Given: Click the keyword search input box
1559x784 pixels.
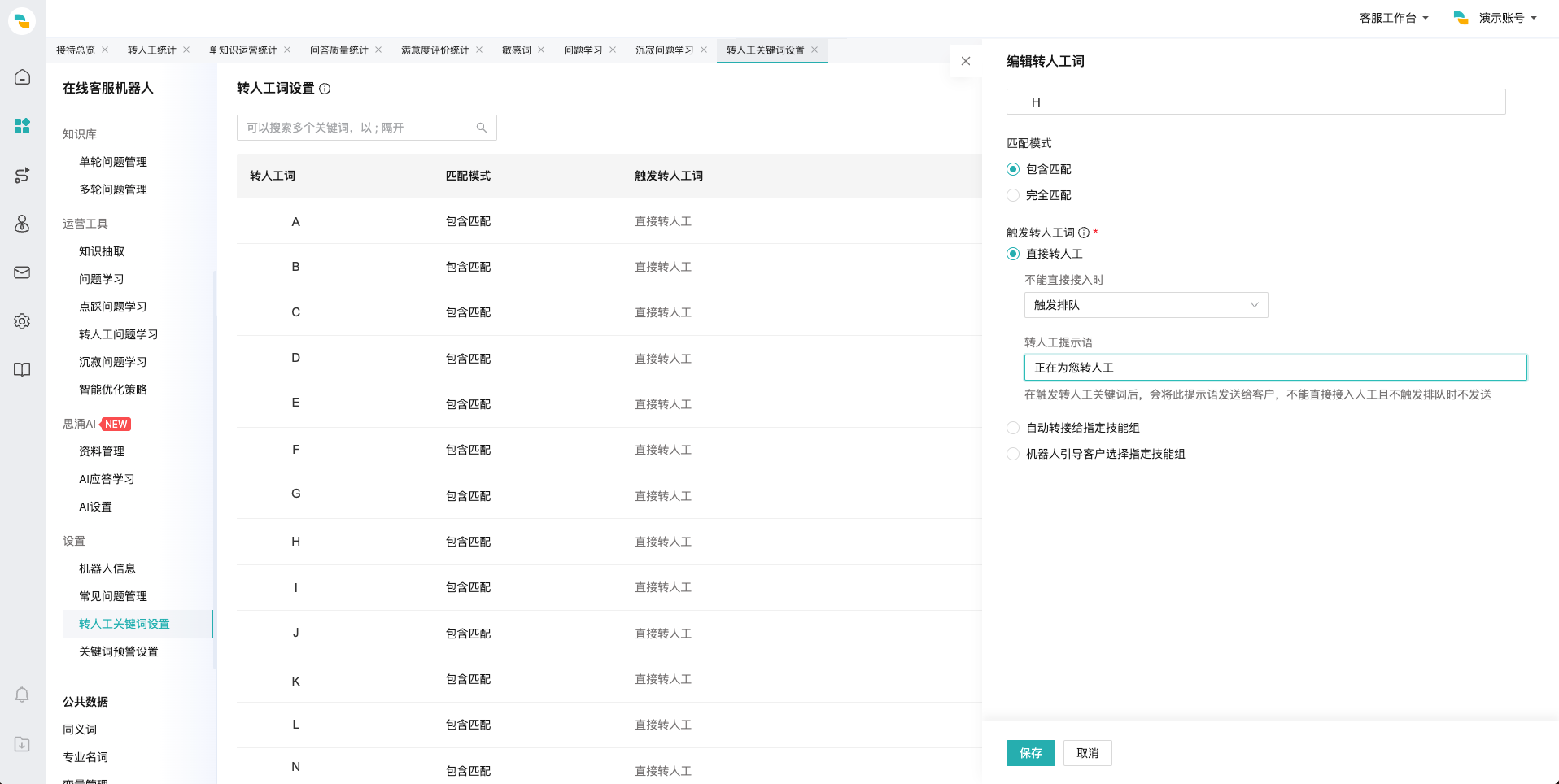Looking at the screenshot, I should [367, 128].
